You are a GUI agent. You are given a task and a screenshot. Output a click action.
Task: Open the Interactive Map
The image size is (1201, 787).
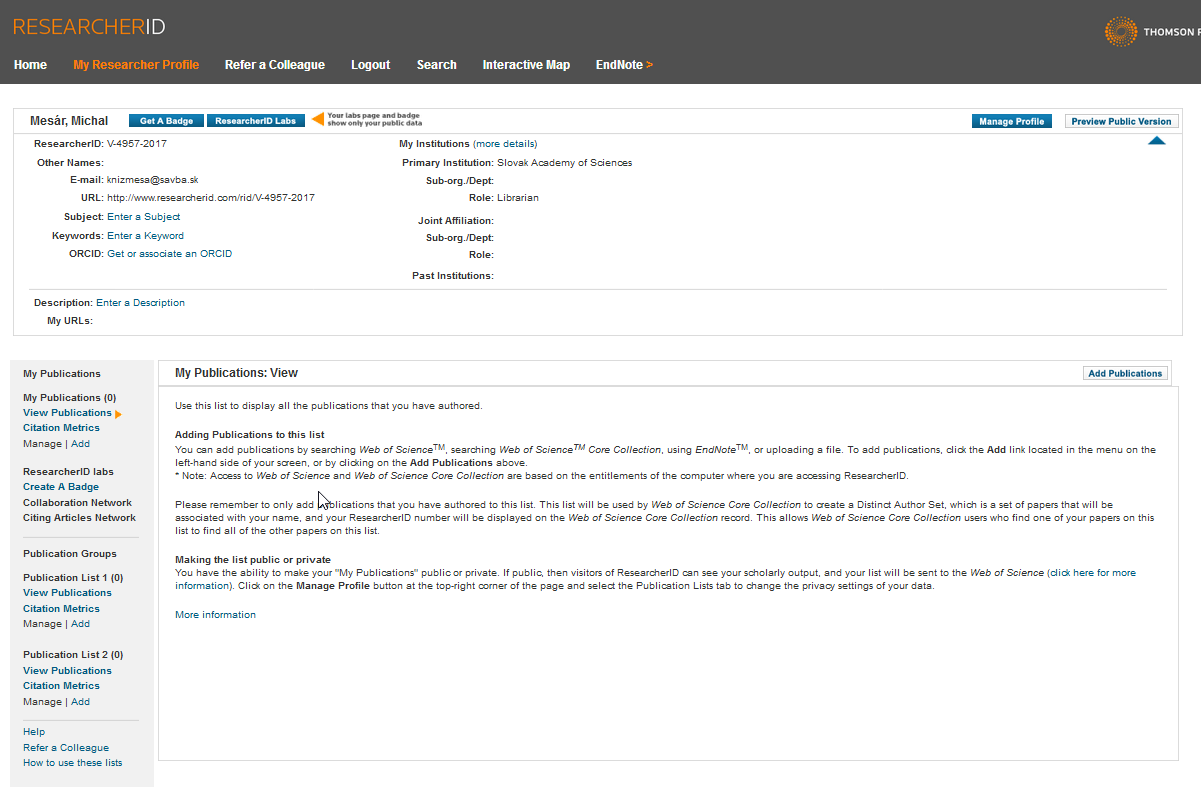click(526, 65)
